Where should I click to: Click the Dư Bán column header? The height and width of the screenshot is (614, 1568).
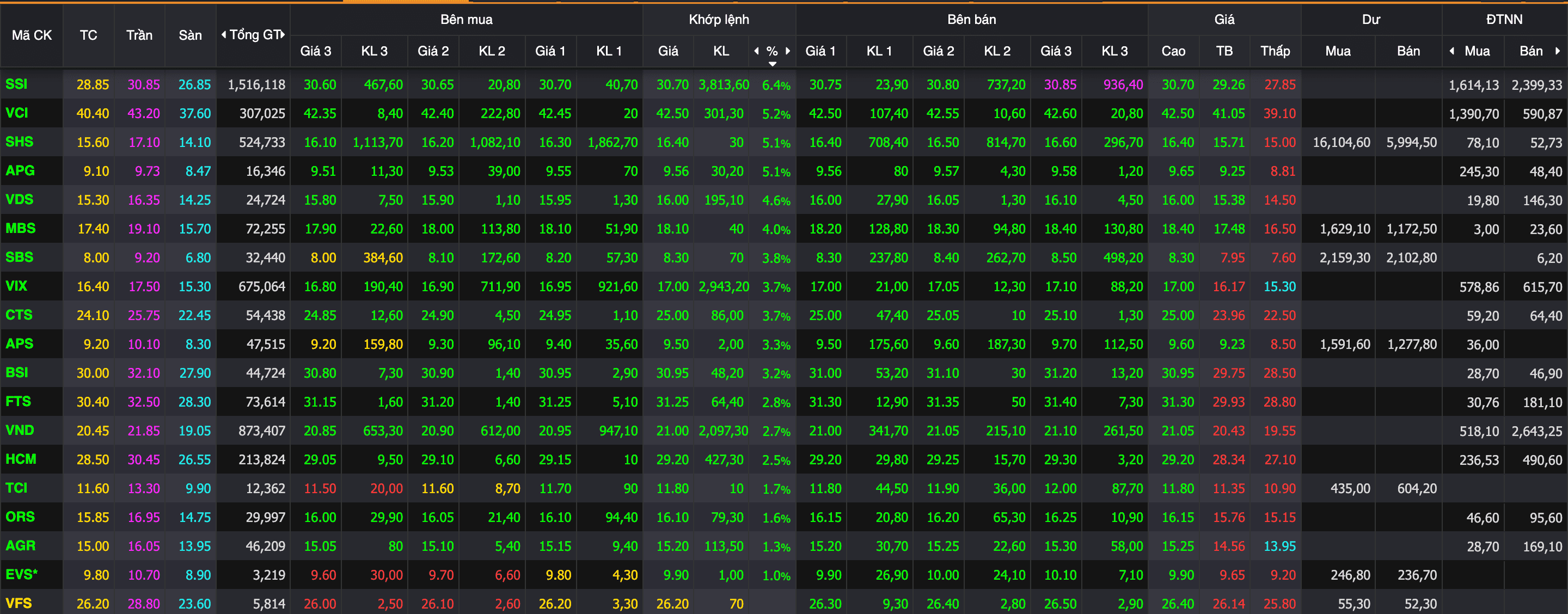click(x=1408, y=51)
